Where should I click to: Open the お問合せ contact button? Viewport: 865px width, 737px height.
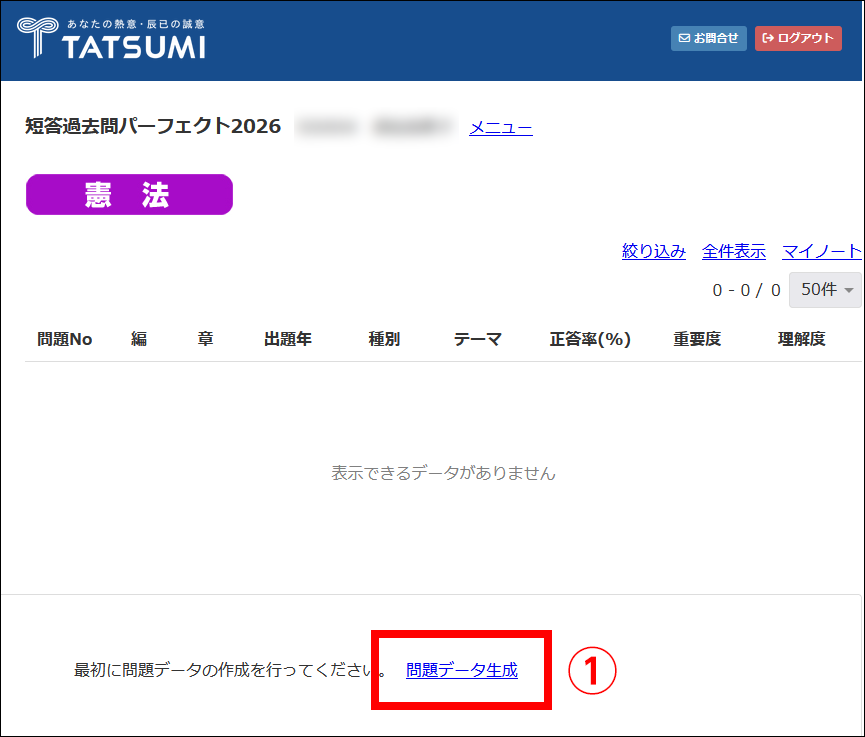pos(708,38)
